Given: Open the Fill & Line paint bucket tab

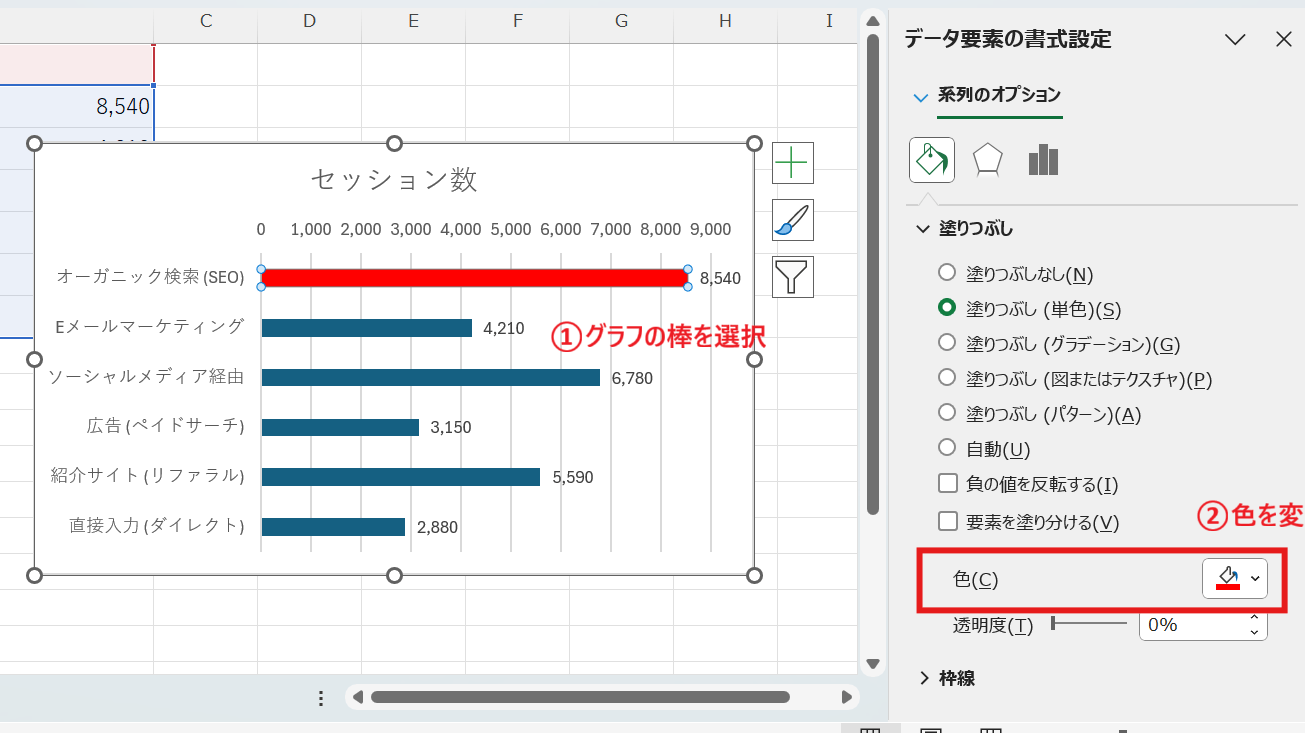Looking at the screenshot, I should [x=931, y=159].
